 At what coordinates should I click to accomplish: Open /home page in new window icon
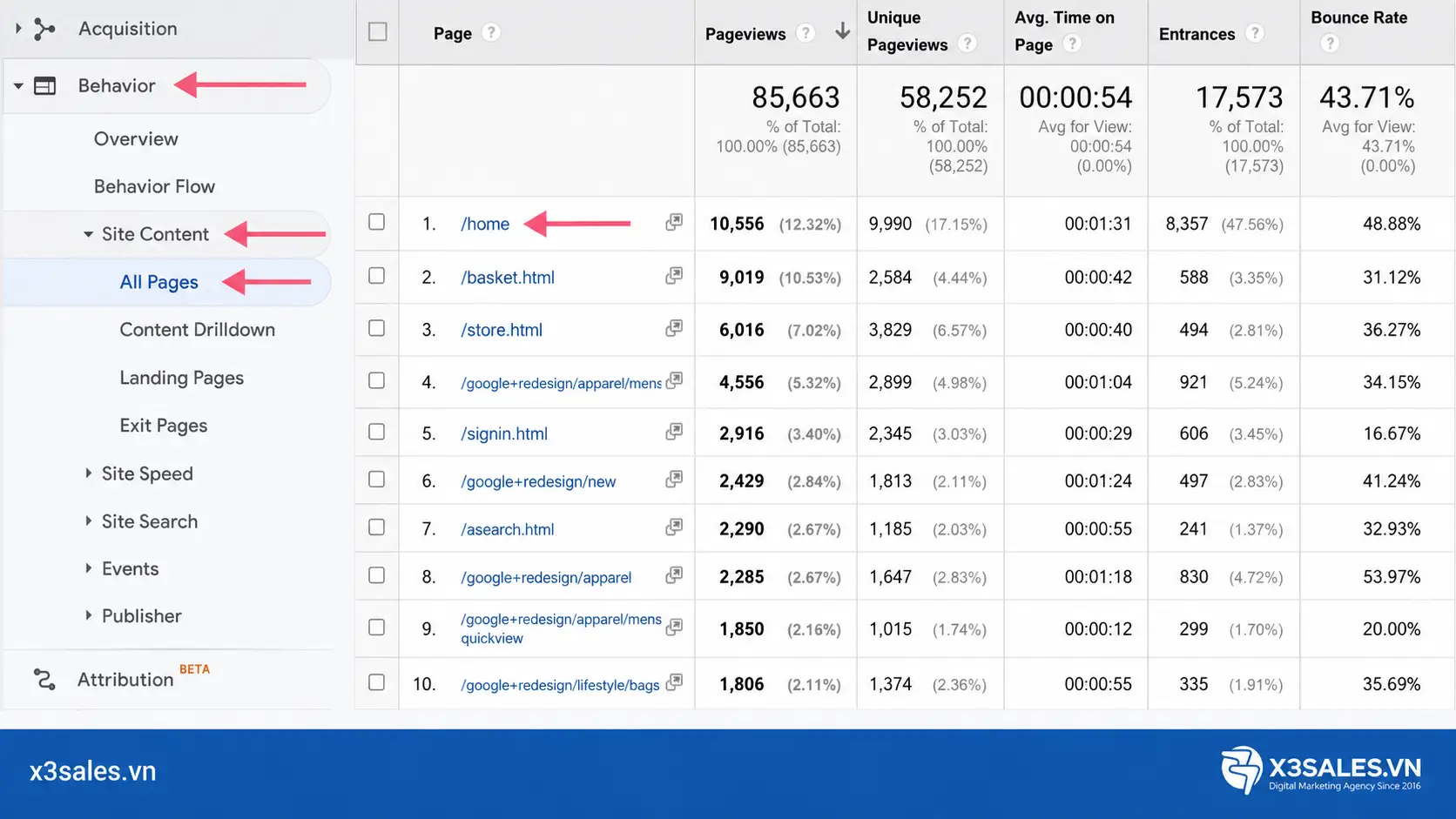click(674, 222)
